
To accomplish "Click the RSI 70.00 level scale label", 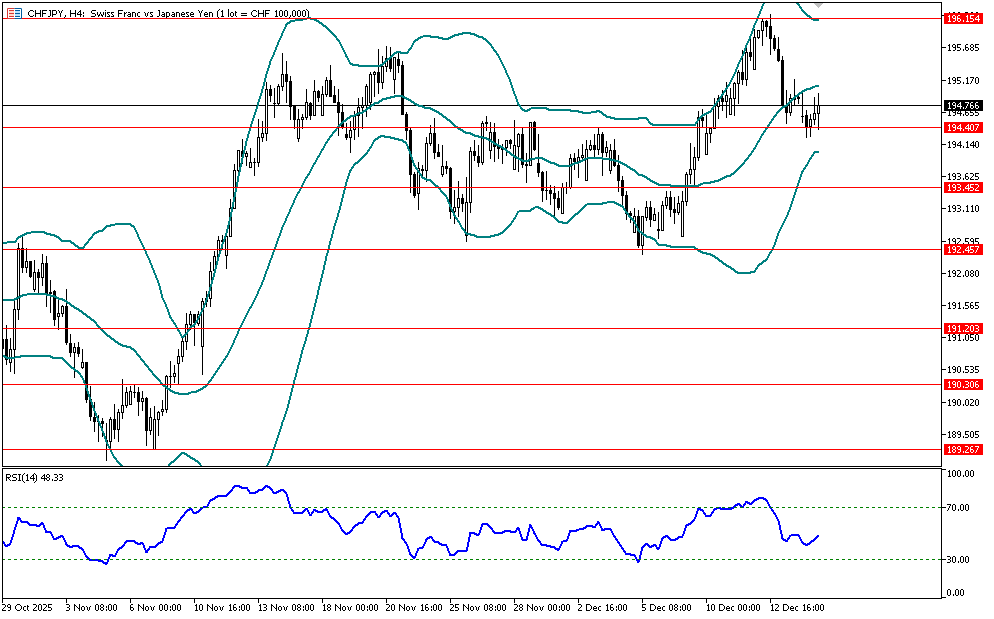I will click(x=960, y=508).
